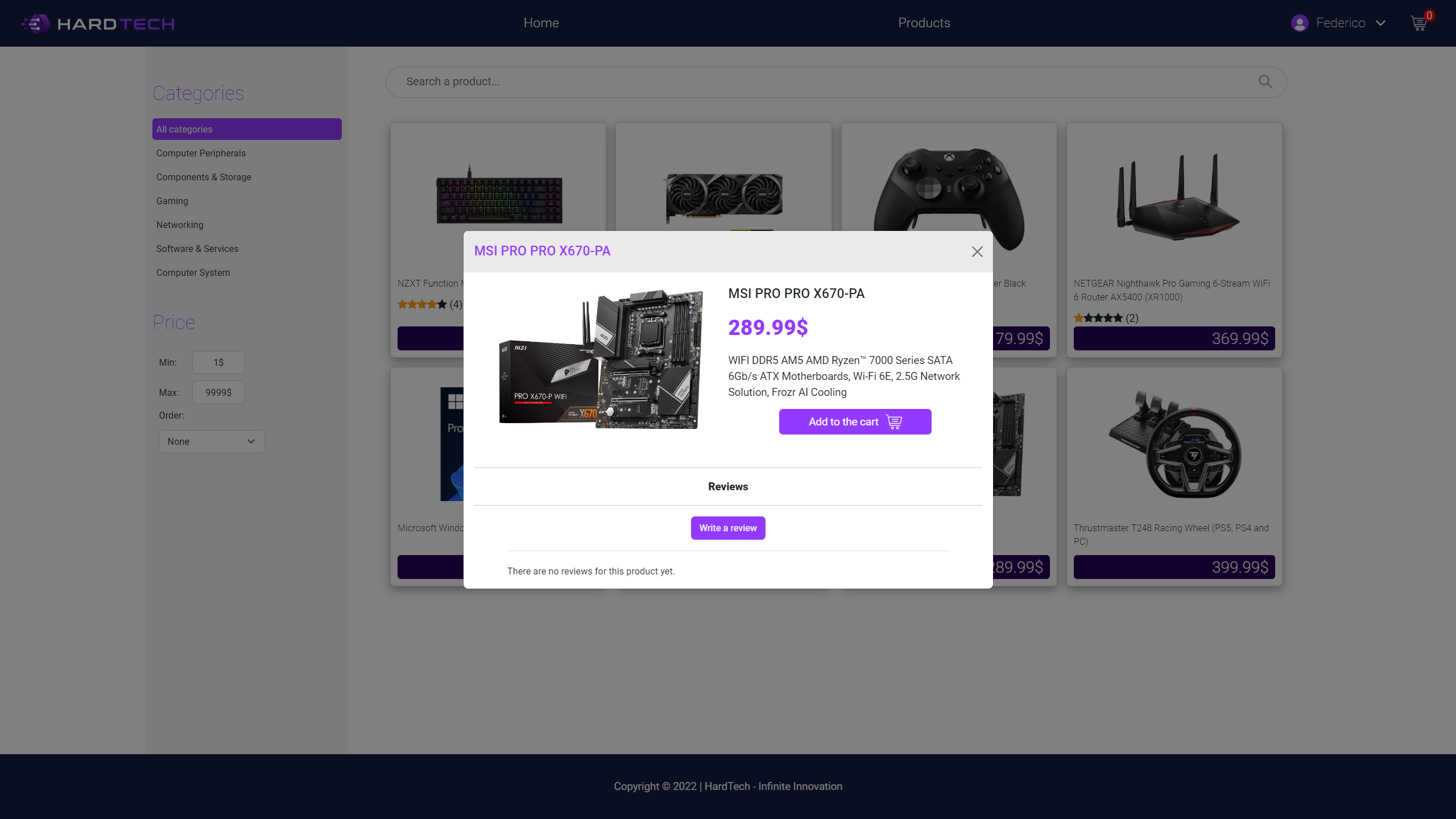The width and height of the screenshot is (1456, 819).
Task: Open the MSI graphics card image
Action: [723, 199]
